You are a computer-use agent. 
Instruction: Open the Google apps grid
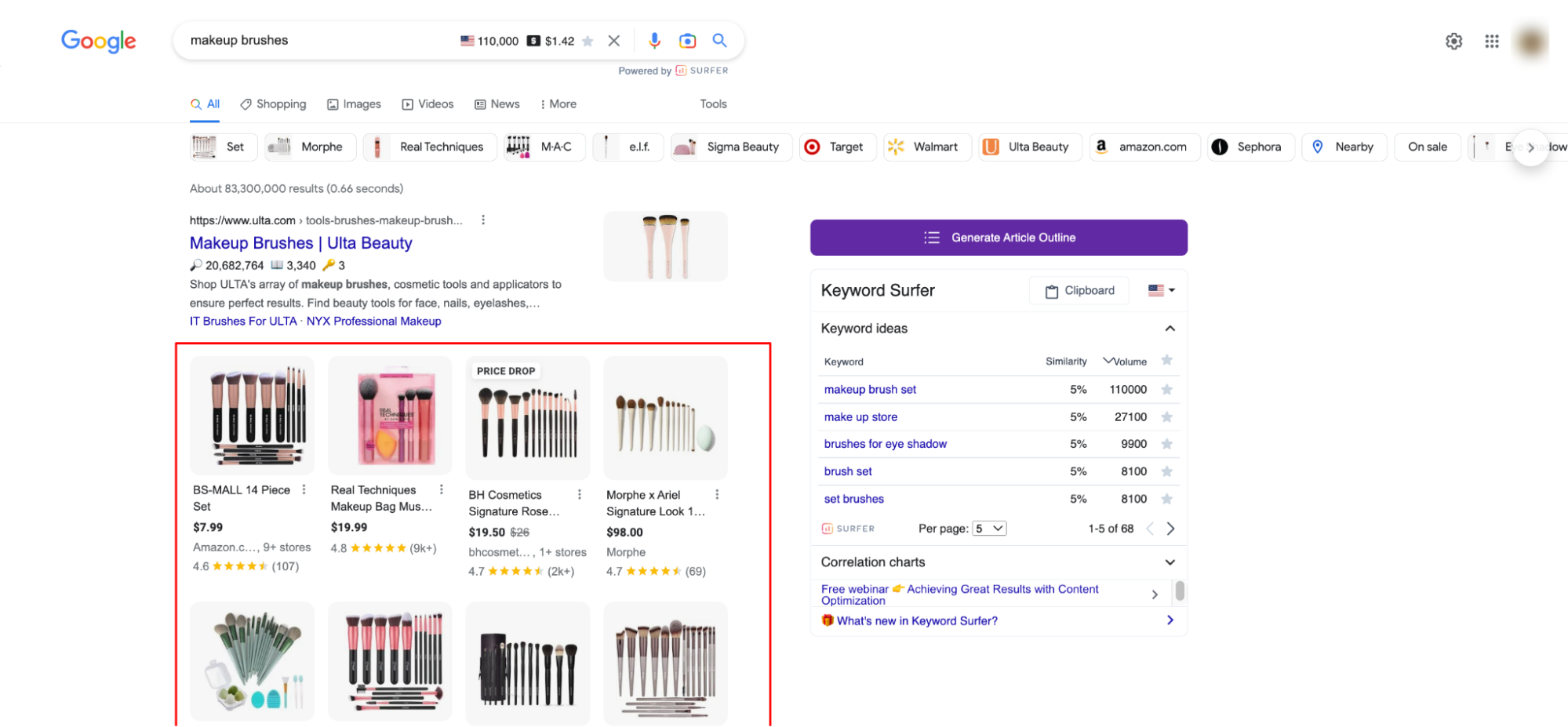[x=1491, y=41]
